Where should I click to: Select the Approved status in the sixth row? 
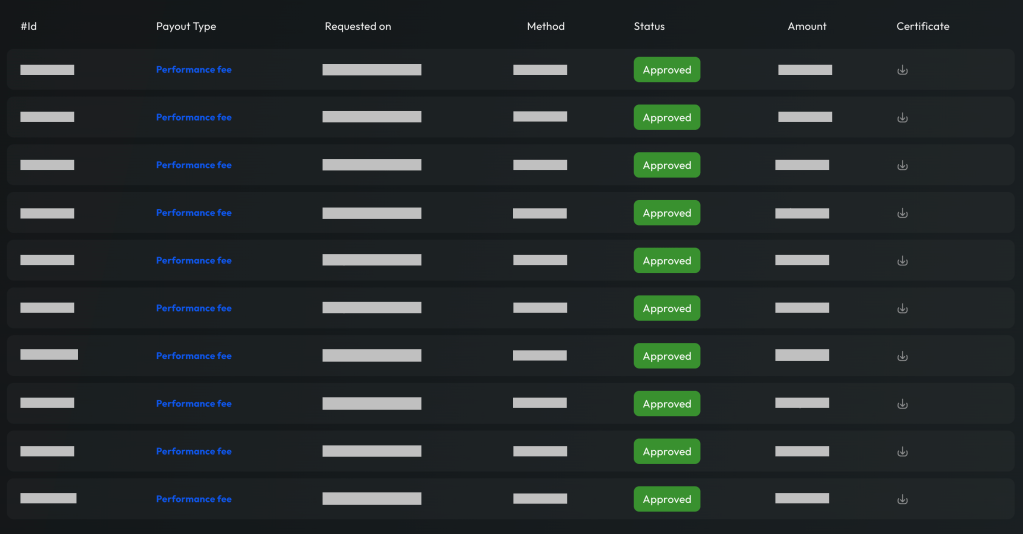(666, 308)
